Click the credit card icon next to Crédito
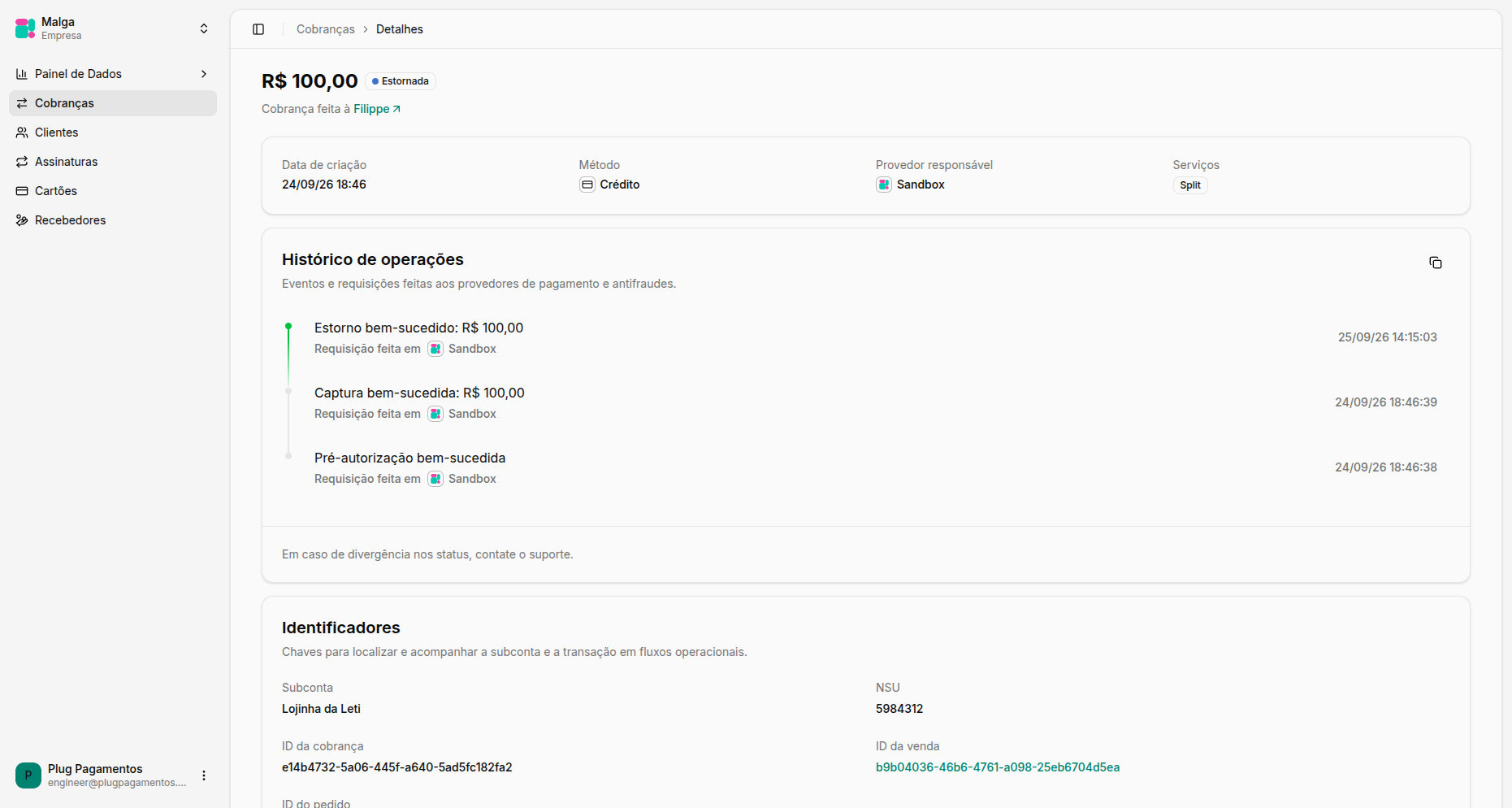 587,185
